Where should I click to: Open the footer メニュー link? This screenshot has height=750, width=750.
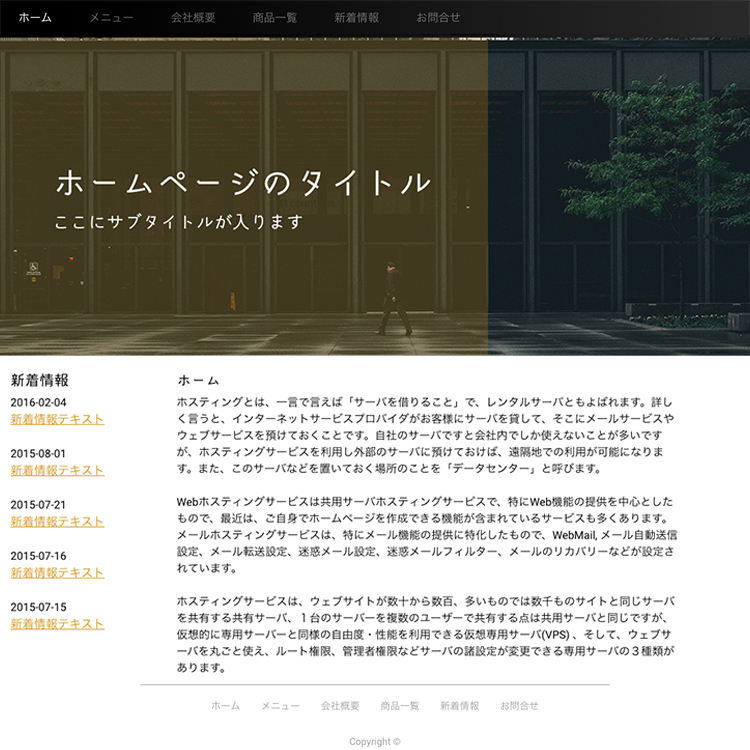[280, 705]
